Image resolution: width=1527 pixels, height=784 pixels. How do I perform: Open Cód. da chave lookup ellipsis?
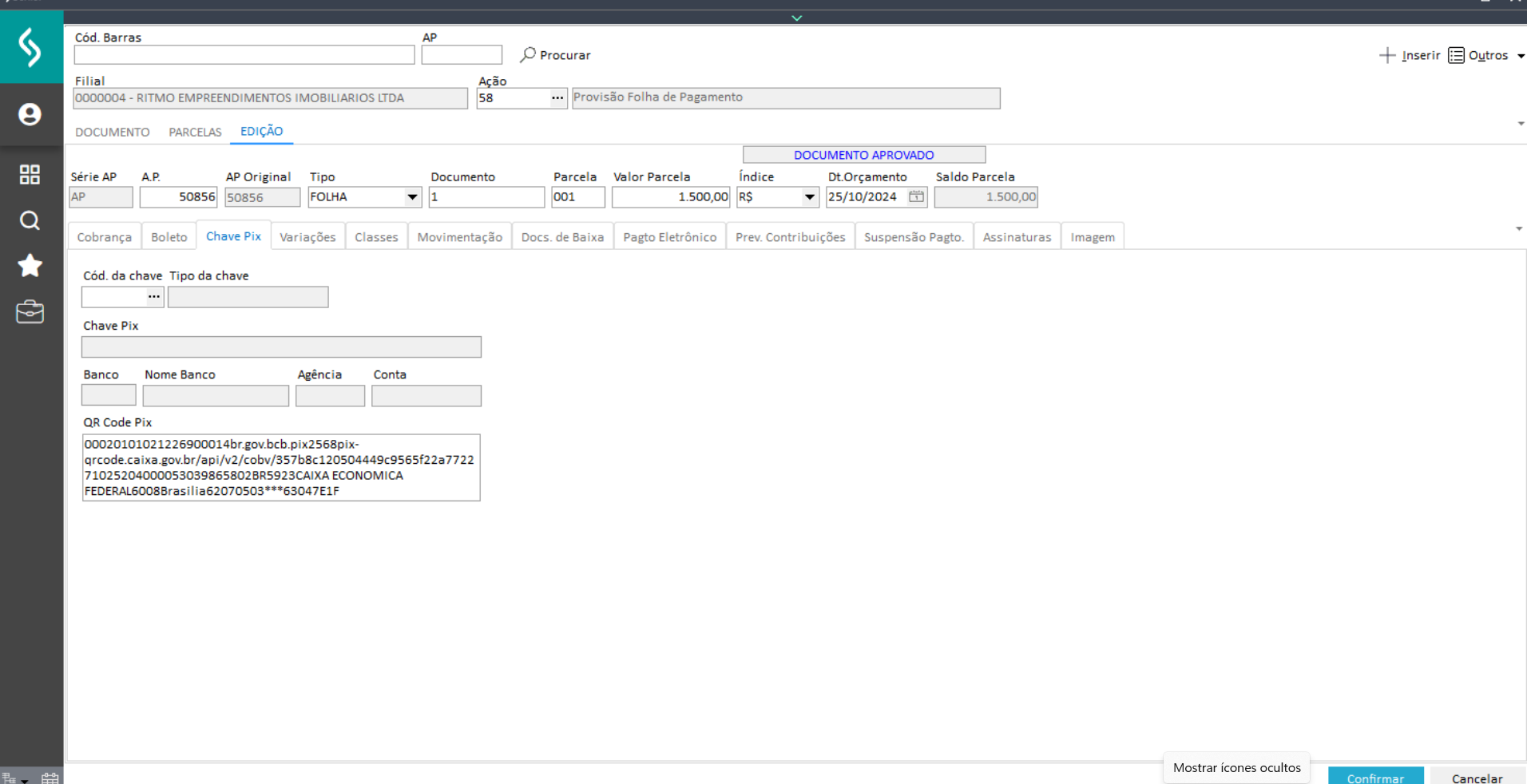(154, 297)
